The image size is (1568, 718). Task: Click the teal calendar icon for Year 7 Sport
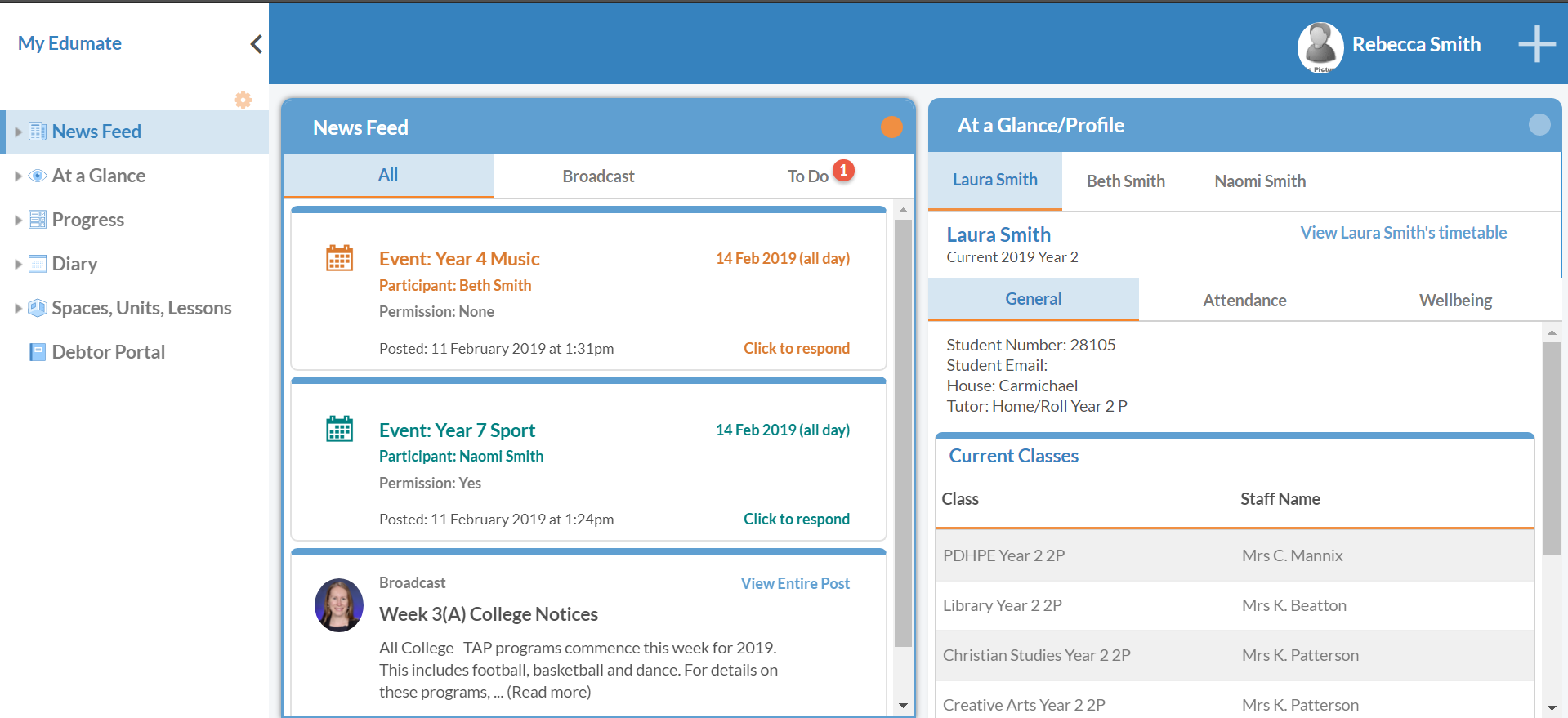click(339, 429)
